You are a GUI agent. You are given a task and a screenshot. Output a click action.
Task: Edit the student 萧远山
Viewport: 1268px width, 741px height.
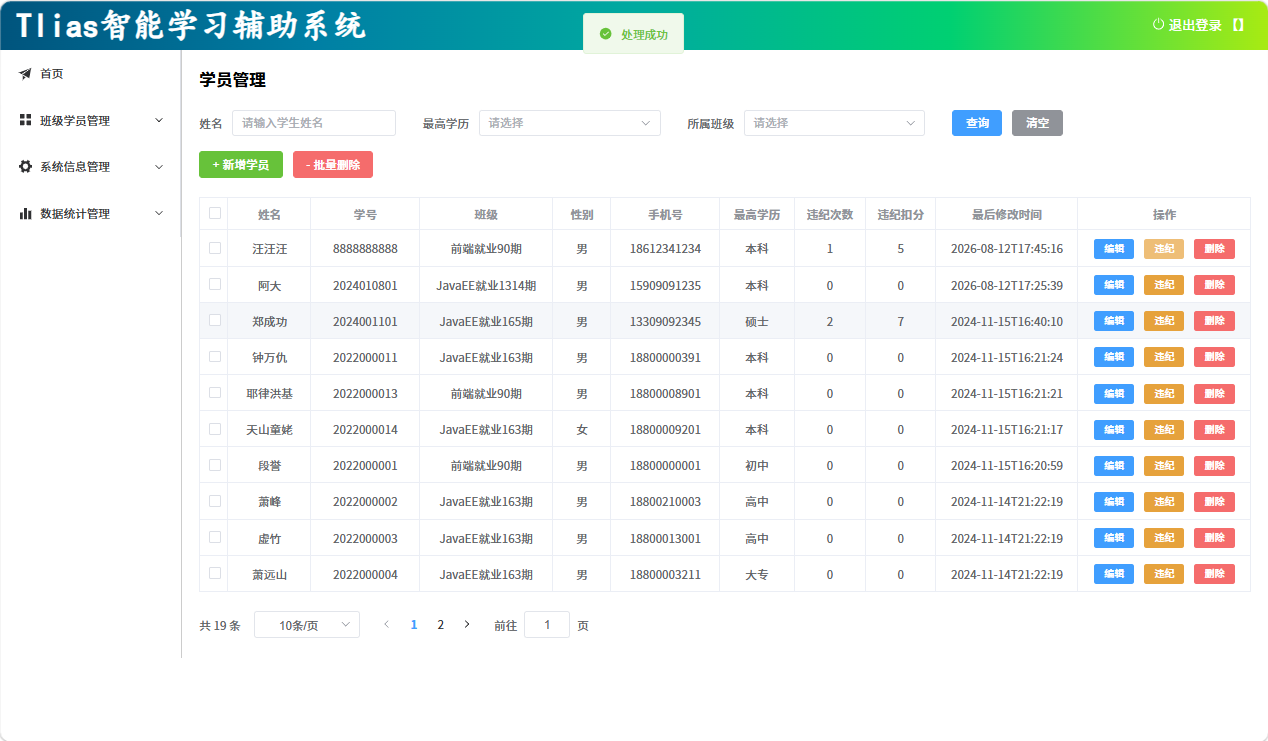coord(1114,574)
